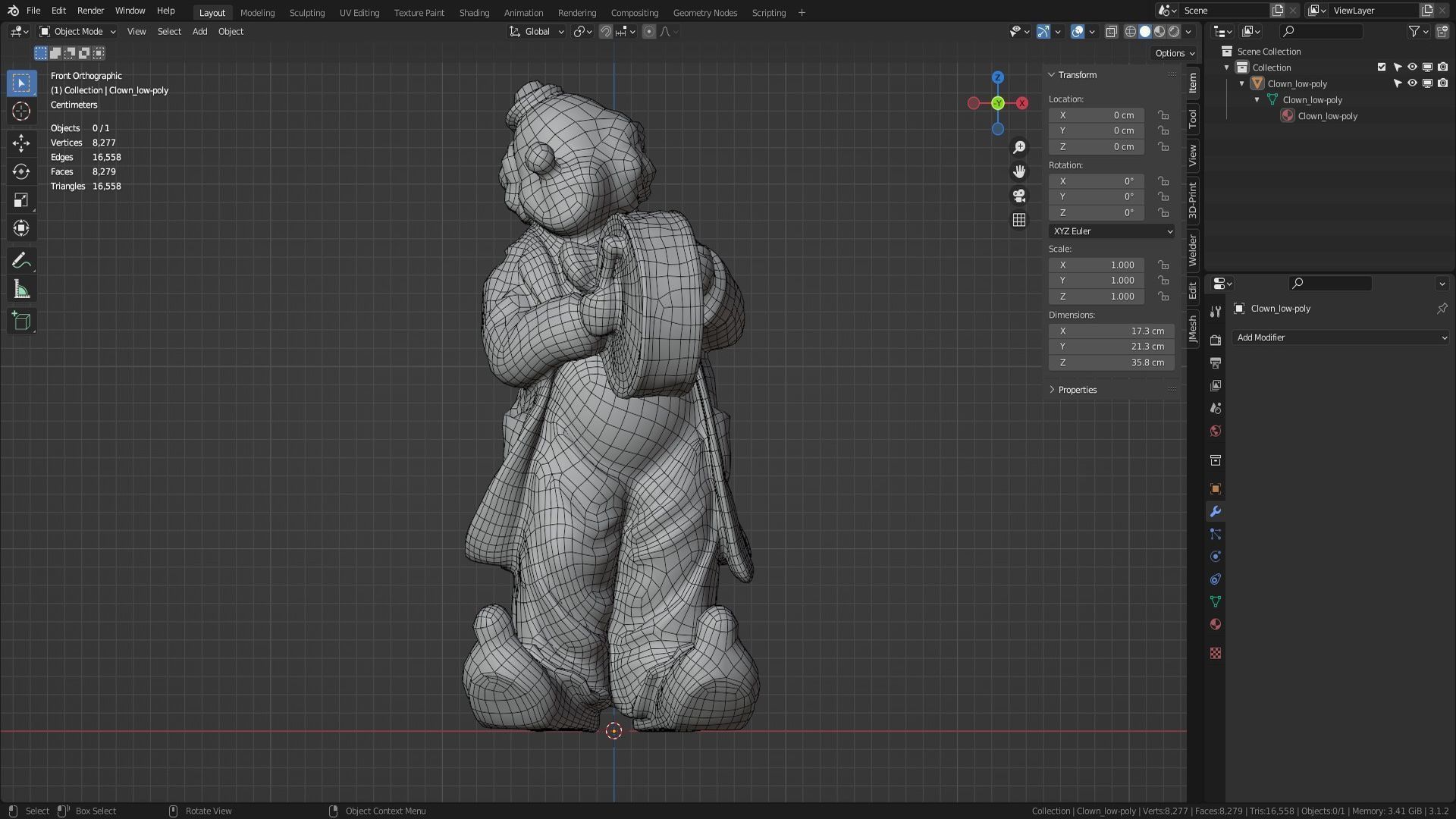This screenshot has width=1456, height=819.
Task: Toggle proportional editing icon
Action: (x=649, y=31)
